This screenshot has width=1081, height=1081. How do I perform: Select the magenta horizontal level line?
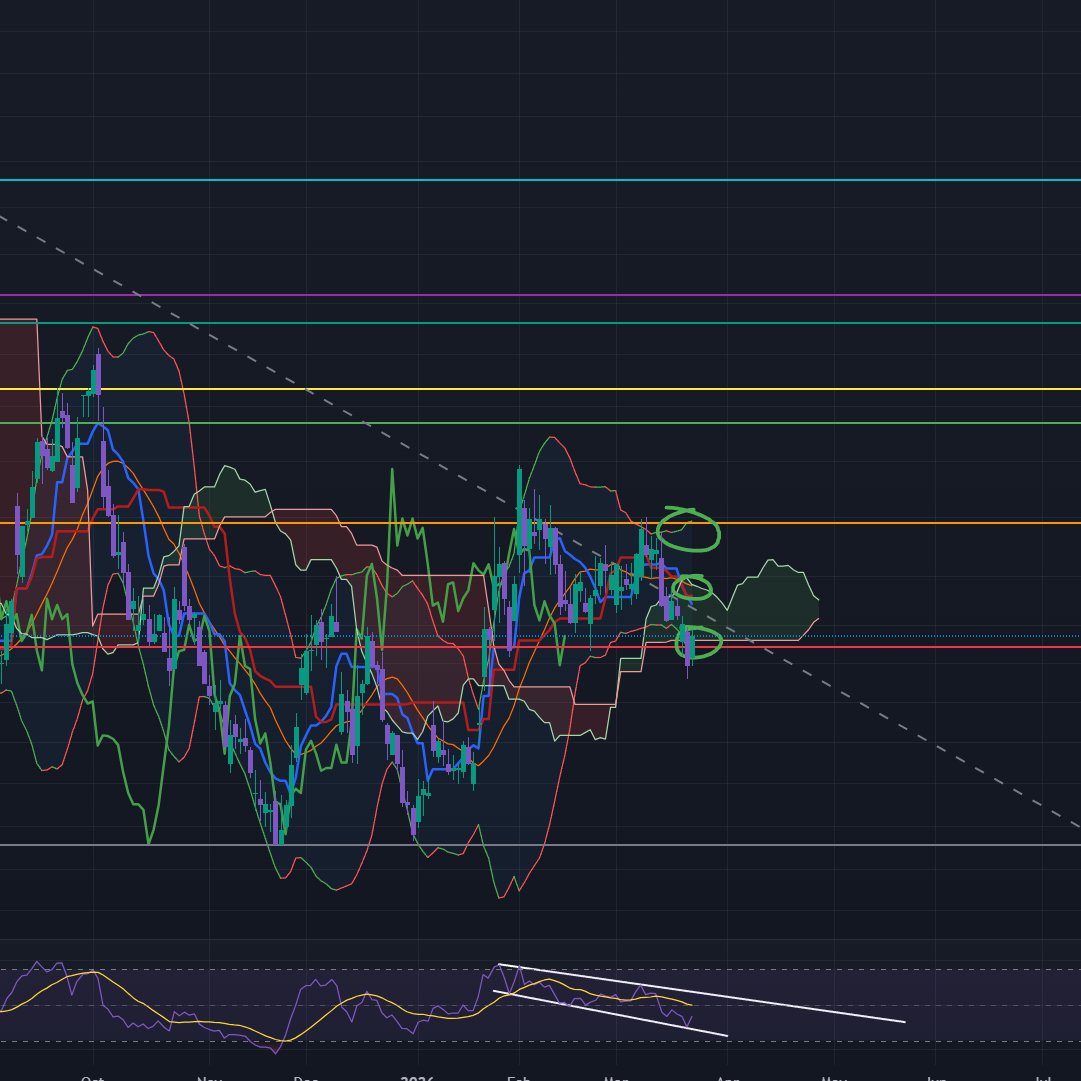point(540,295)
